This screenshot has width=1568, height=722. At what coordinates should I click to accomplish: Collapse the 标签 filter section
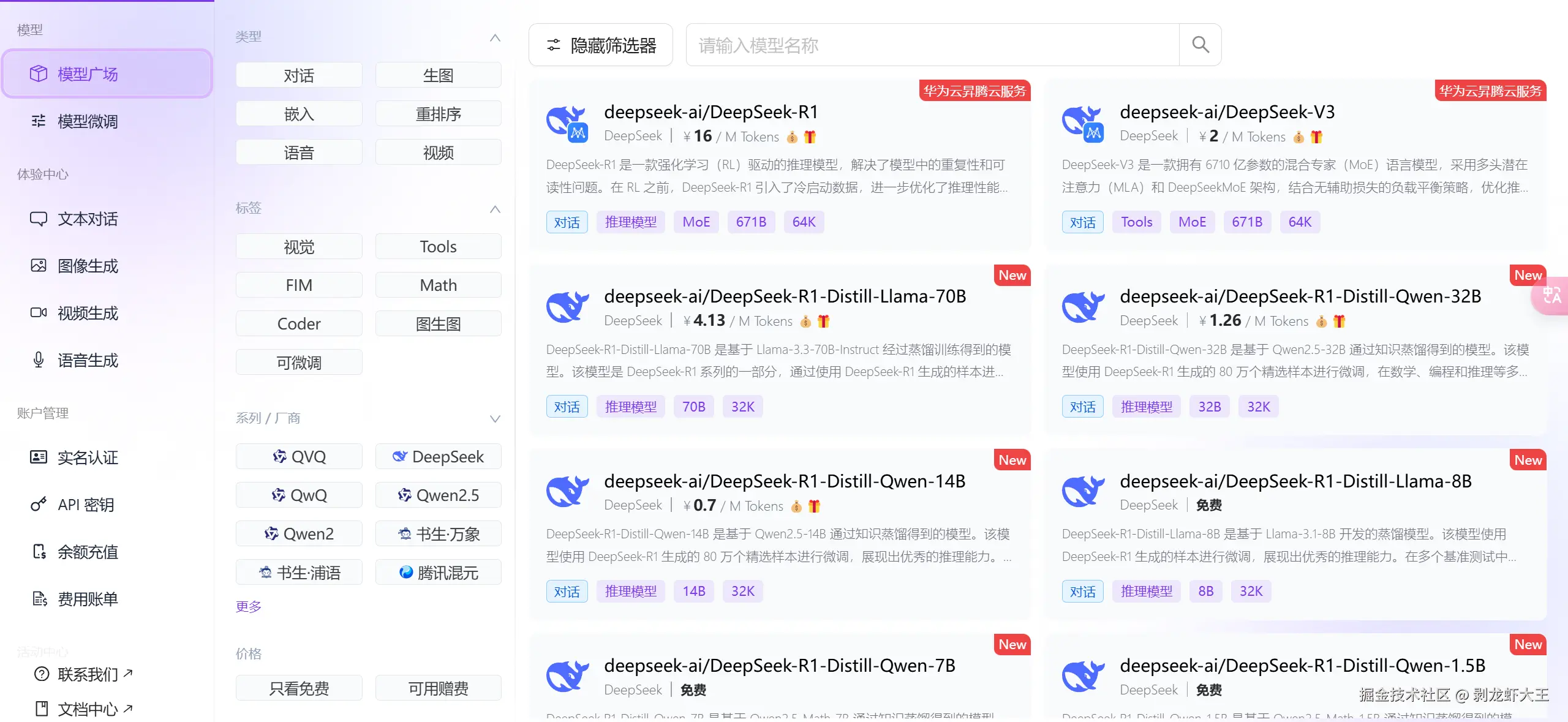tap(495, 209)
